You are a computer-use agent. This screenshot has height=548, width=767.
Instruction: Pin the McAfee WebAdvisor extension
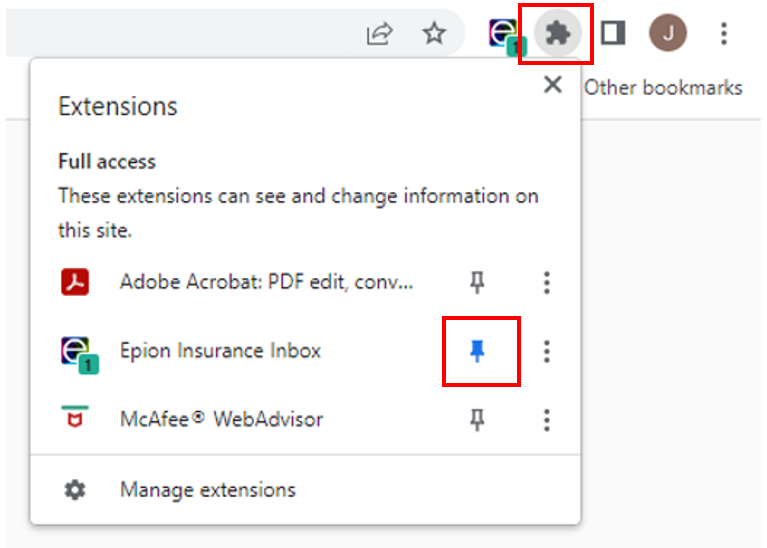coord(477,420)
